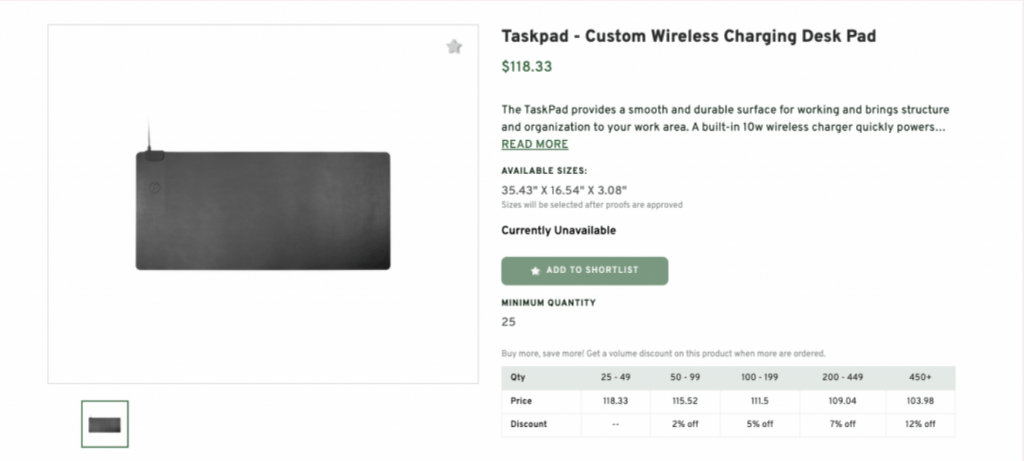Viewport: 1024px width, 461px height.
Task: Click the star icon in the shortlist button
Action: point(536,271)
